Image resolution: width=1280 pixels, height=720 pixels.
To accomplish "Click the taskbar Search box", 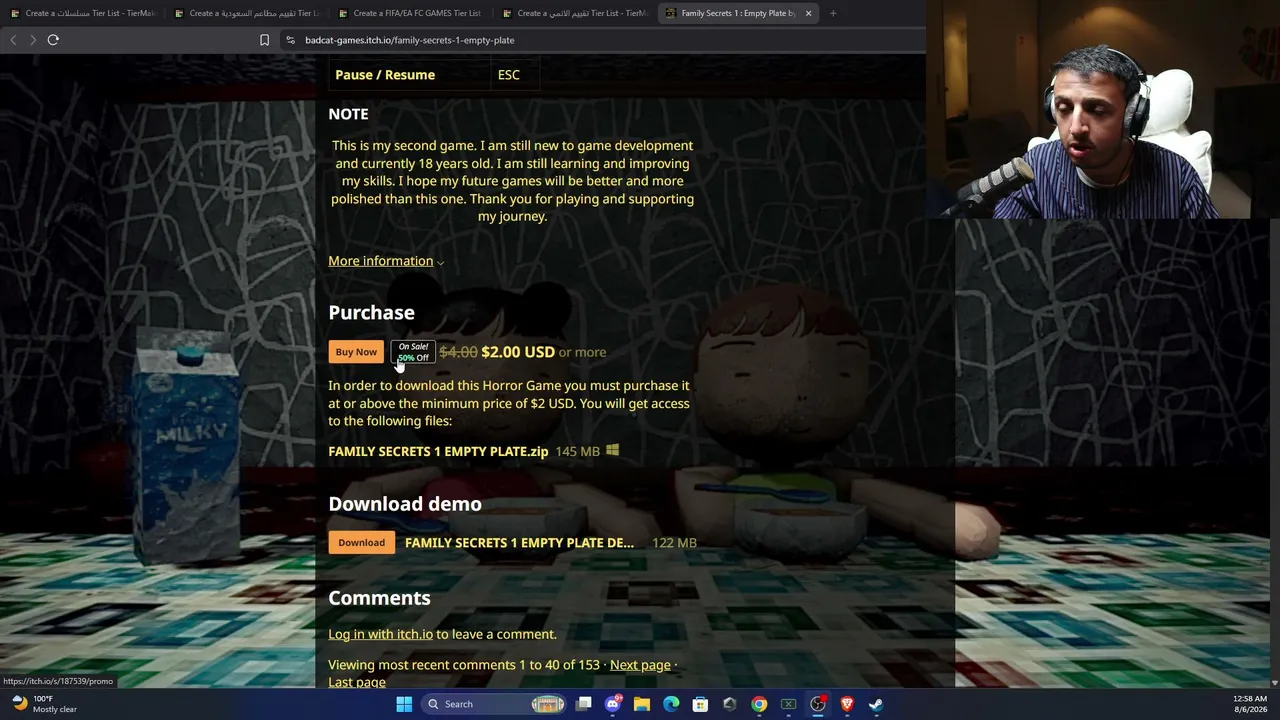I will pos(495,704).
